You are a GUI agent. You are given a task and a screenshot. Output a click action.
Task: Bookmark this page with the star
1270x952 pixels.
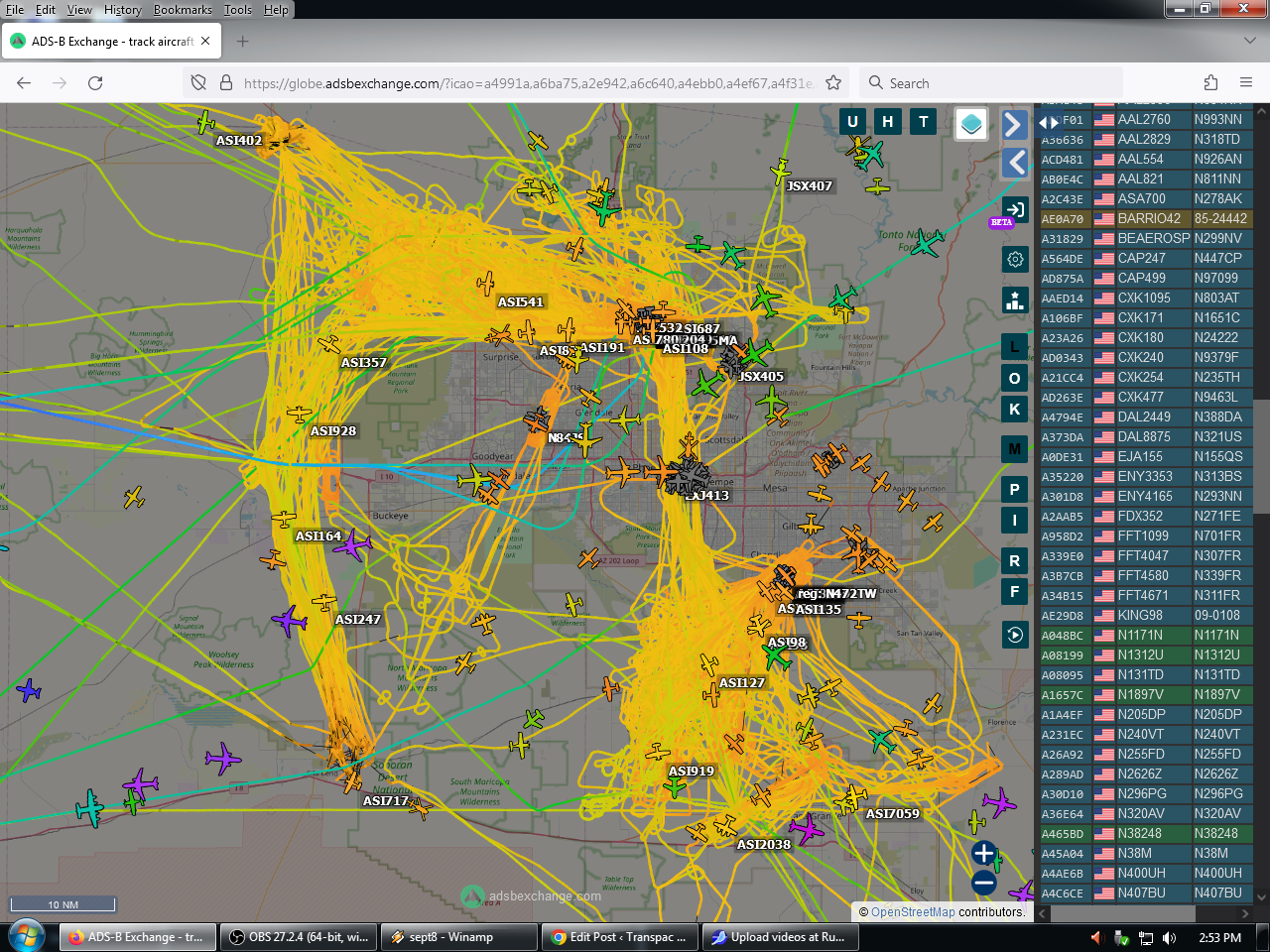tap(833, 83)
